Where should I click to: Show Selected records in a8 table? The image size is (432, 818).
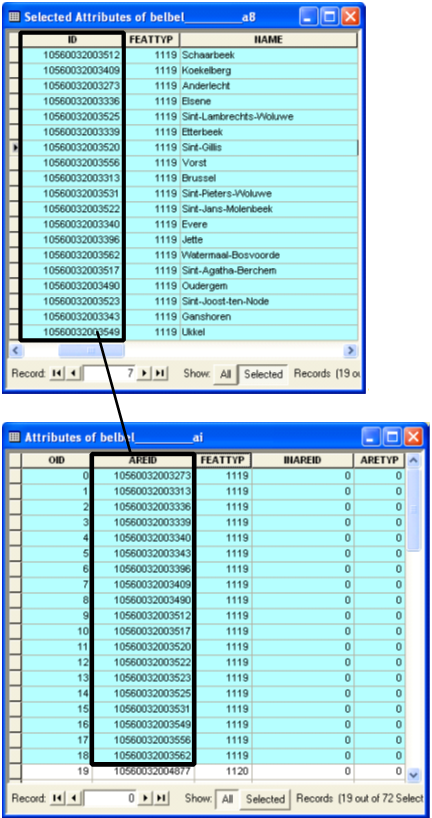pos(263,374)
